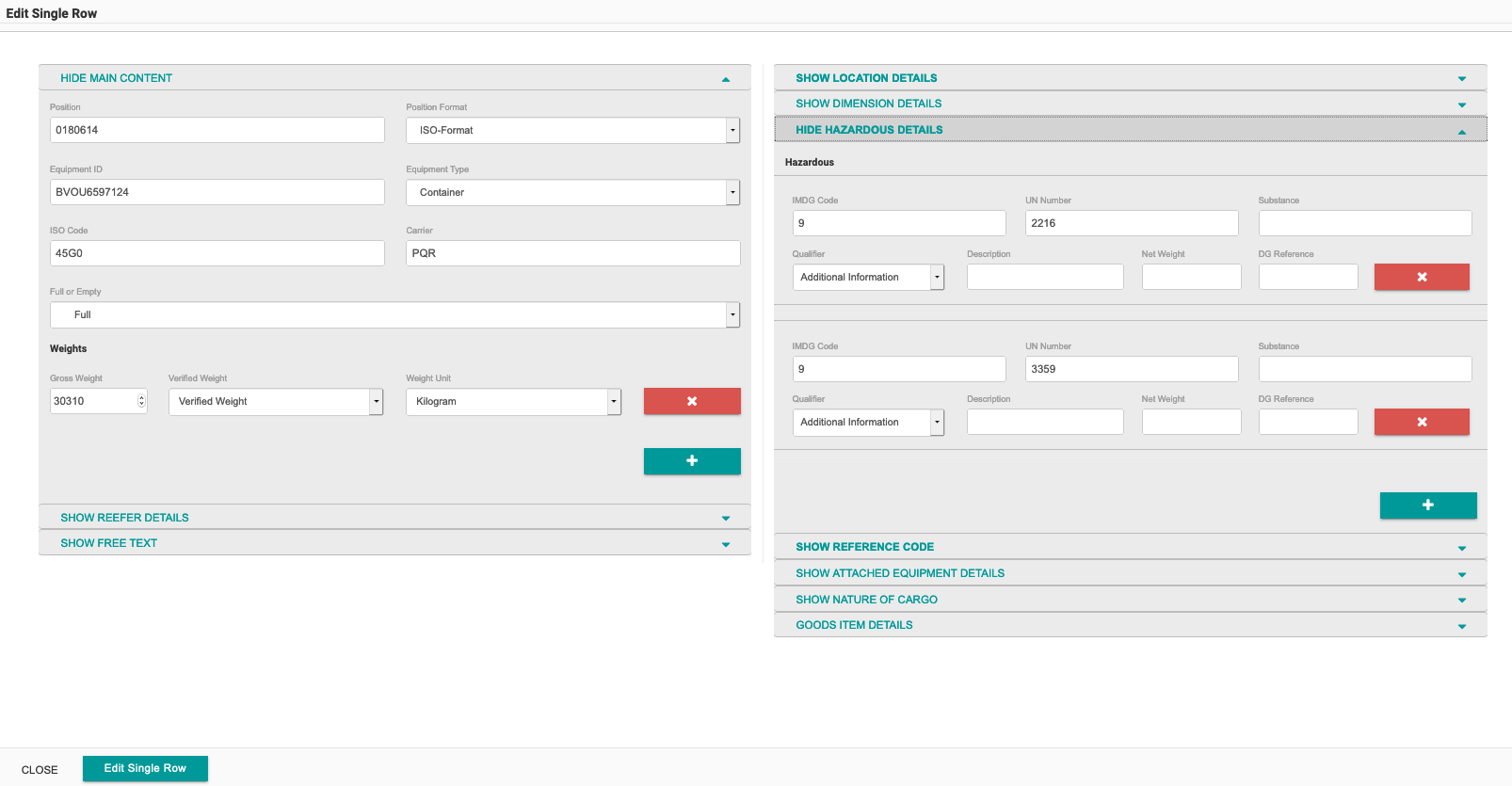This screenshot has height=786, width=1512.
Task: Add a new weight entry with plus button
Action: pos(692,461)
